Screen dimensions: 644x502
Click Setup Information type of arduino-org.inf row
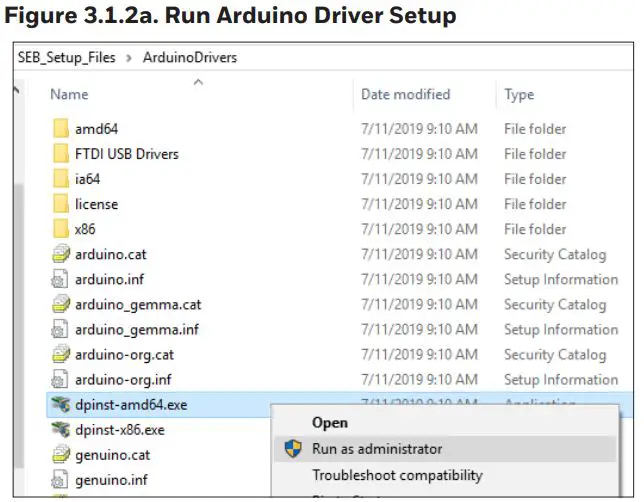point(561,380)
